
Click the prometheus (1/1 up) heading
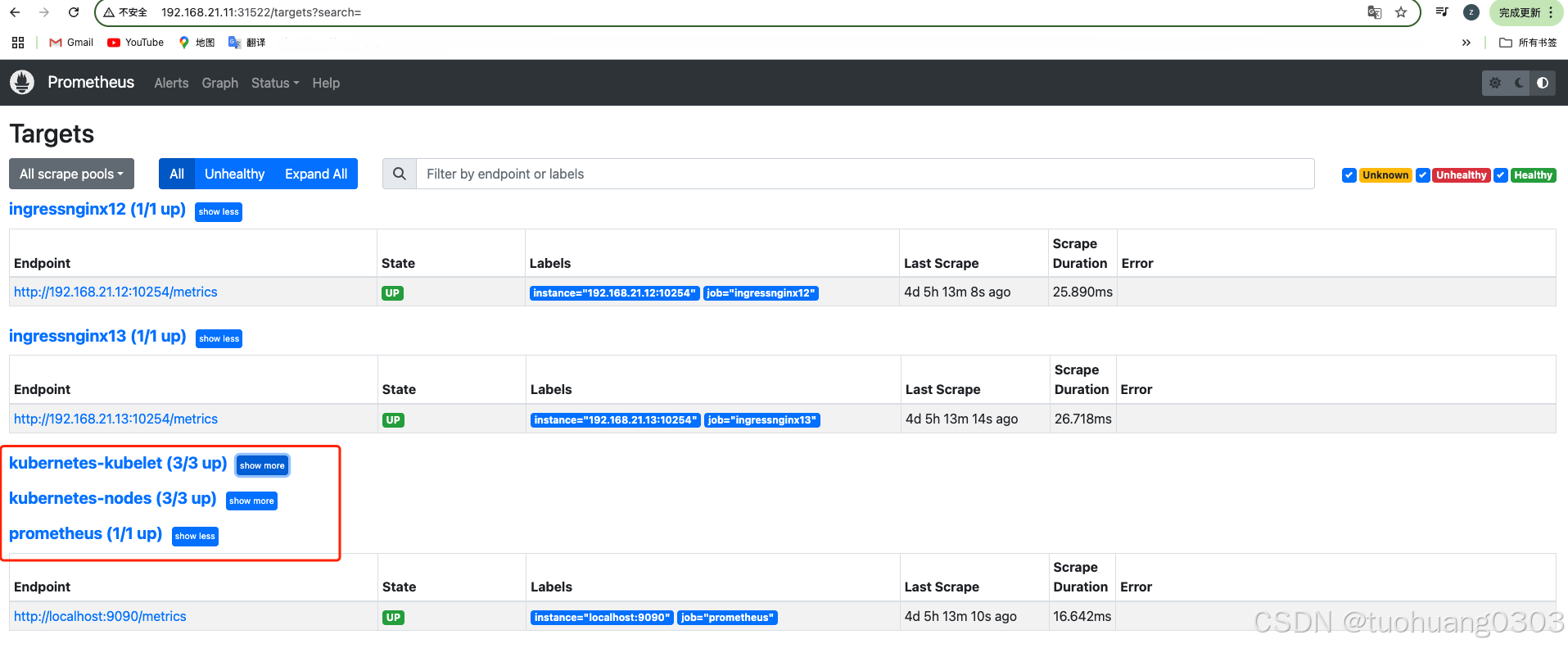86,533
